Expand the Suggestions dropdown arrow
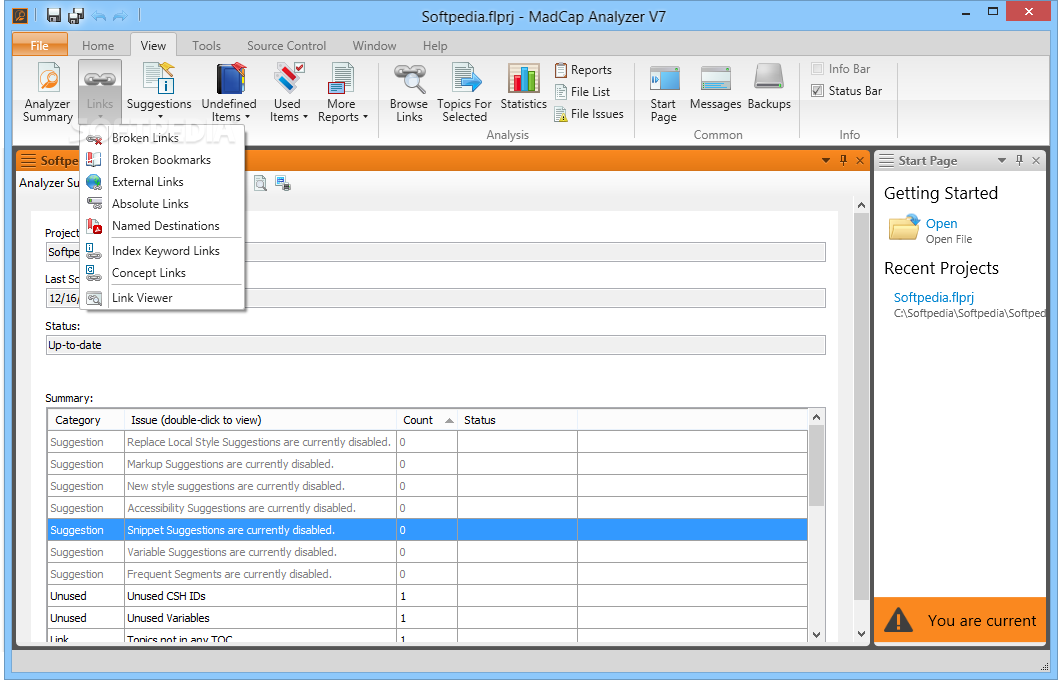Image resolution: width=1058 pixels, height=680 pixels. point(161,117)
